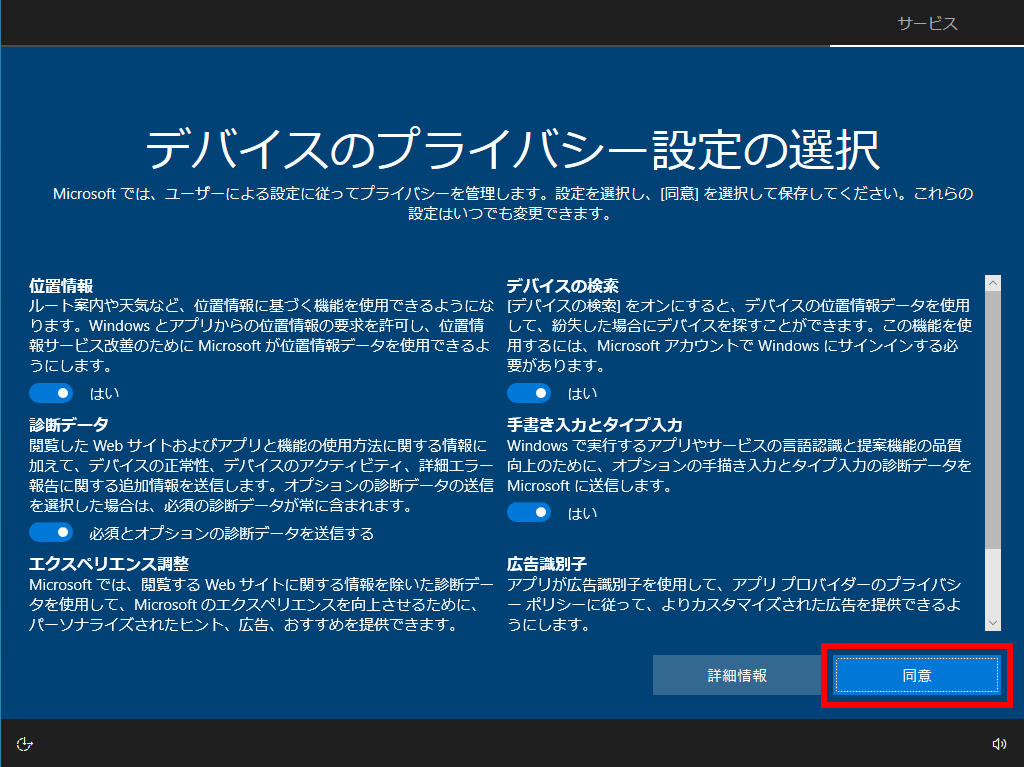Click the エクスペリエンス調整 heading
Screen dimensions: 1024x767
(109, 564)
